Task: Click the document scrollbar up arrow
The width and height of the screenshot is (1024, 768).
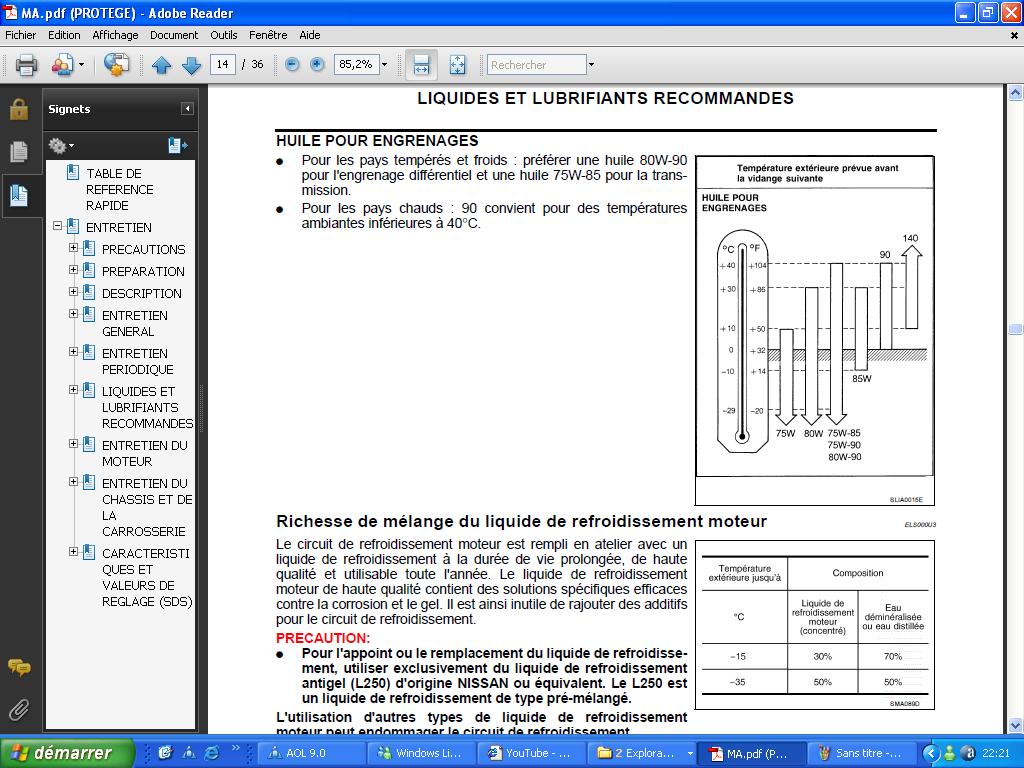Action: tap(1016, 92)
